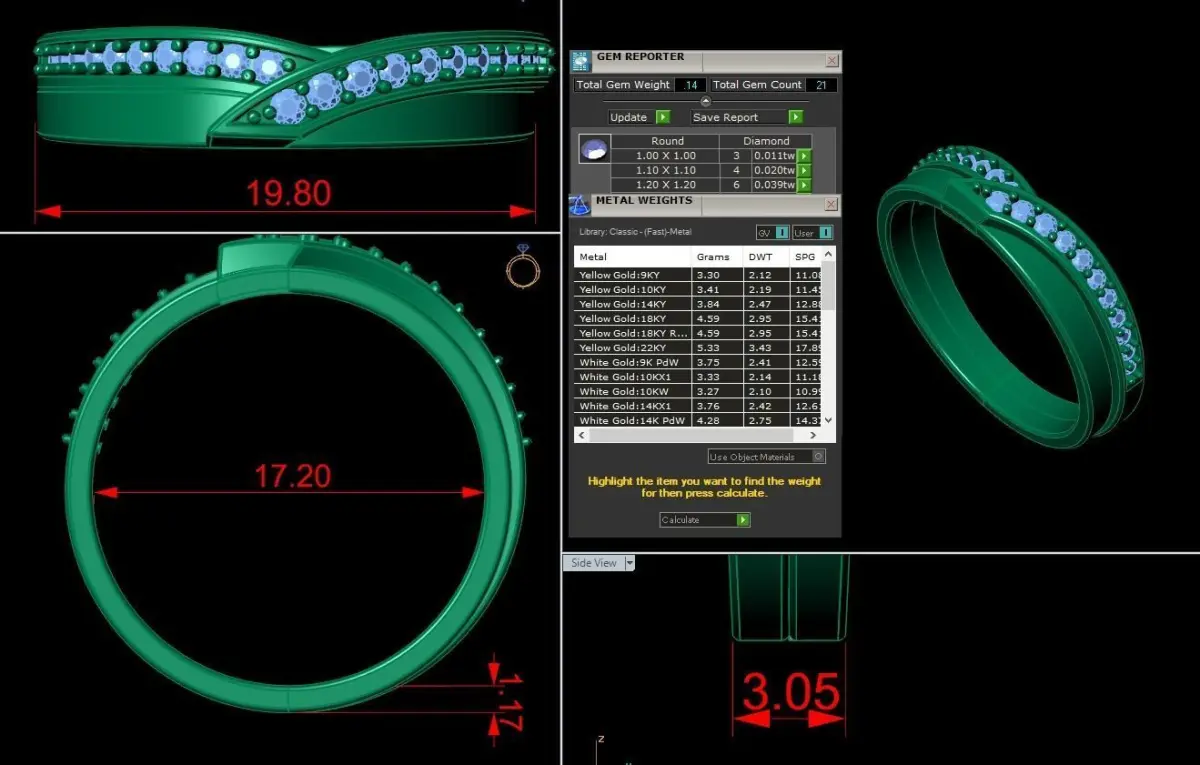
Task: Open the Side View dropdown arrow
Action: (x=629, y=563)
